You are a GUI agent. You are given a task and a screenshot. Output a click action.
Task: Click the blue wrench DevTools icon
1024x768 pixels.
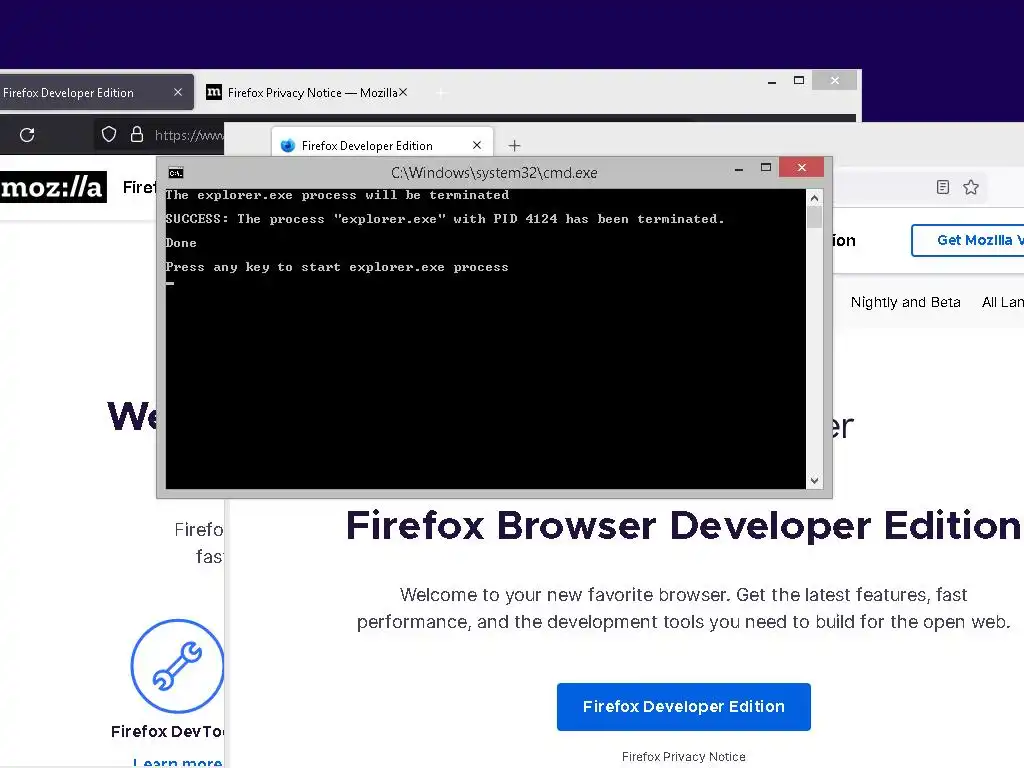(x=177, y=665)
